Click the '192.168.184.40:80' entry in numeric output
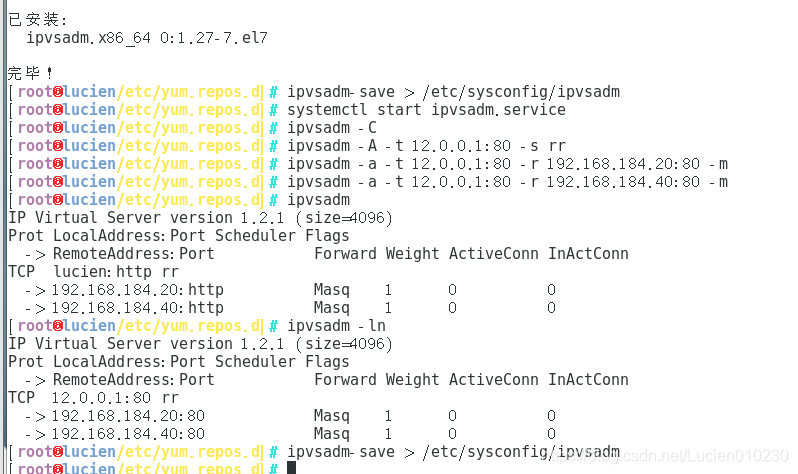Image resolution: width=798 pixels, height=474 pixels. [x=128, y=434]
